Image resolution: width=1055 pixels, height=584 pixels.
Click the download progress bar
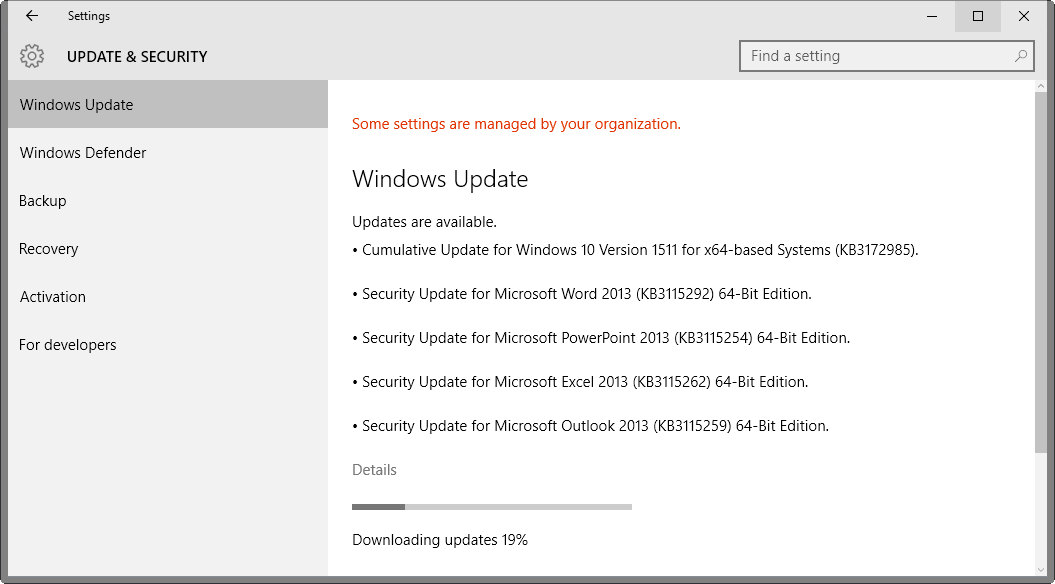(492, 507)
